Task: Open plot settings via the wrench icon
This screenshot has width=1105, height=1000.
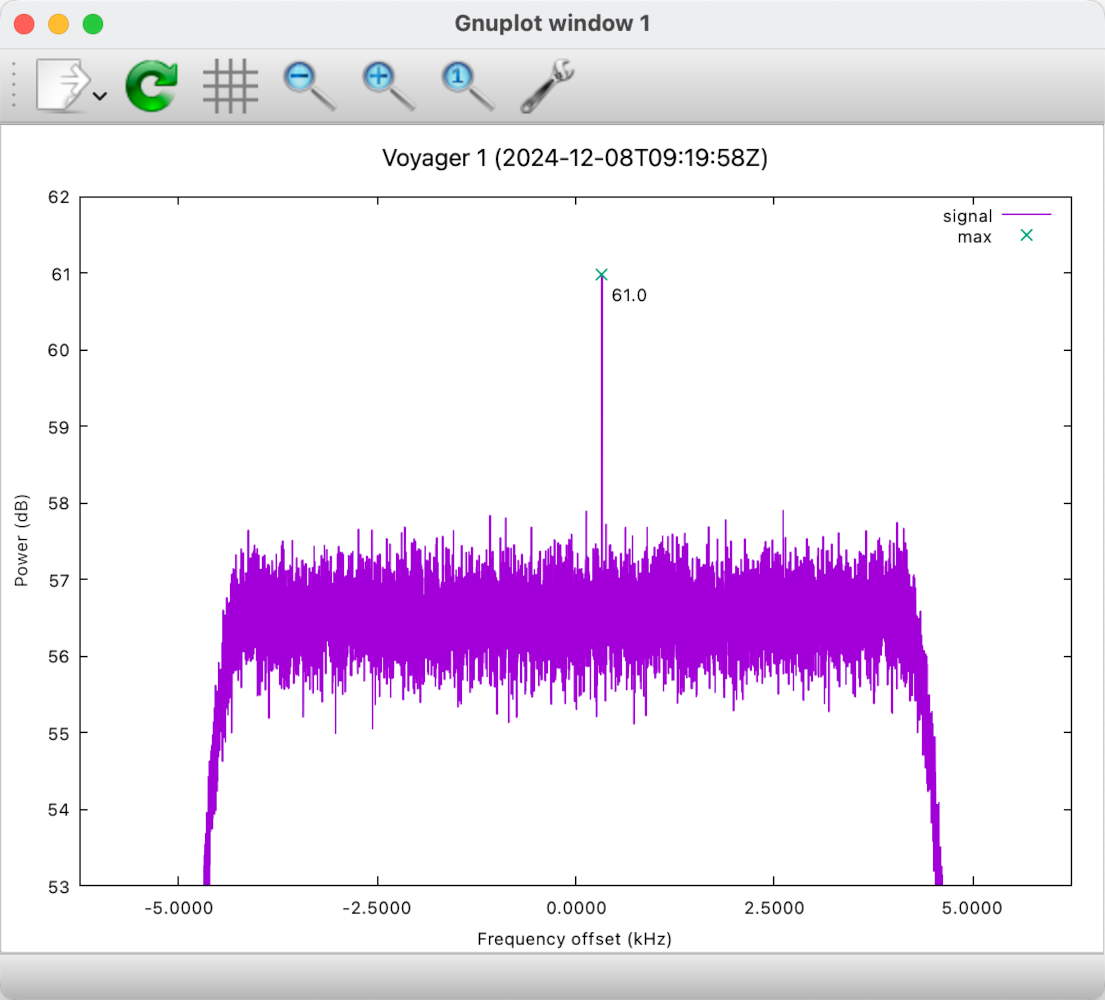Action: point(545,86)
